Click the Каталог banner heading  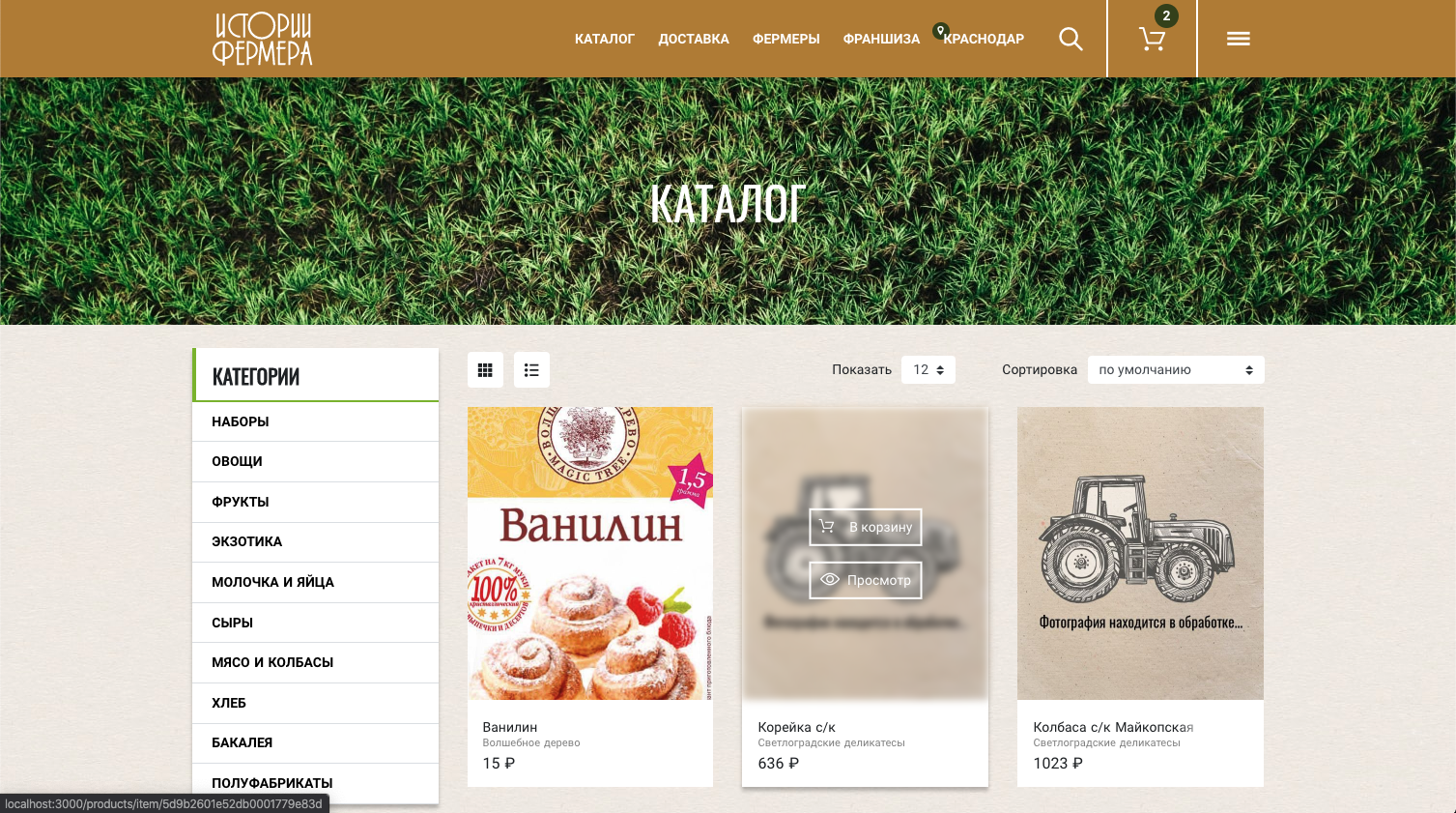click(728, 203)
